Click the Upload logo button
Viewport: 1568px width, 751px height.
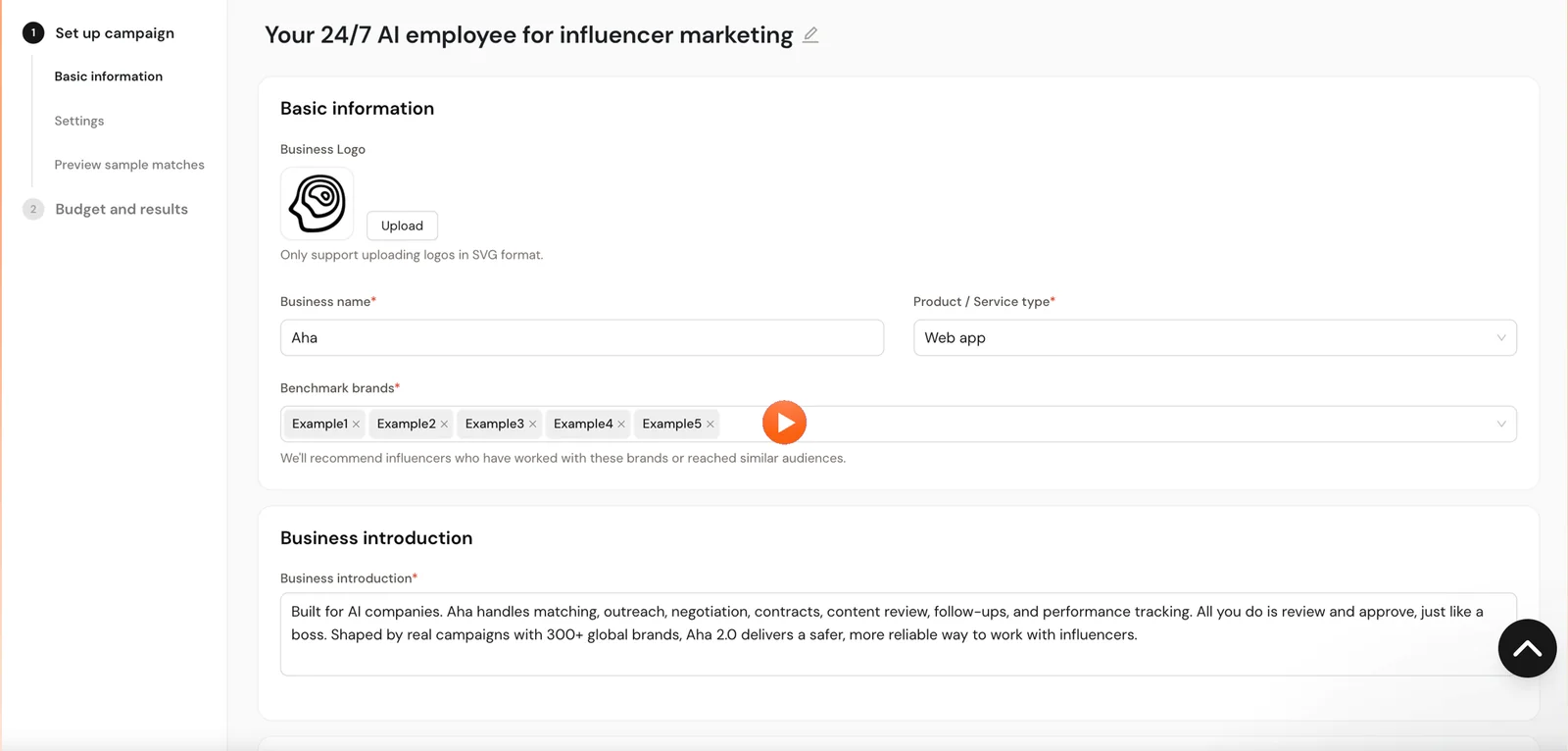point(402,225)
